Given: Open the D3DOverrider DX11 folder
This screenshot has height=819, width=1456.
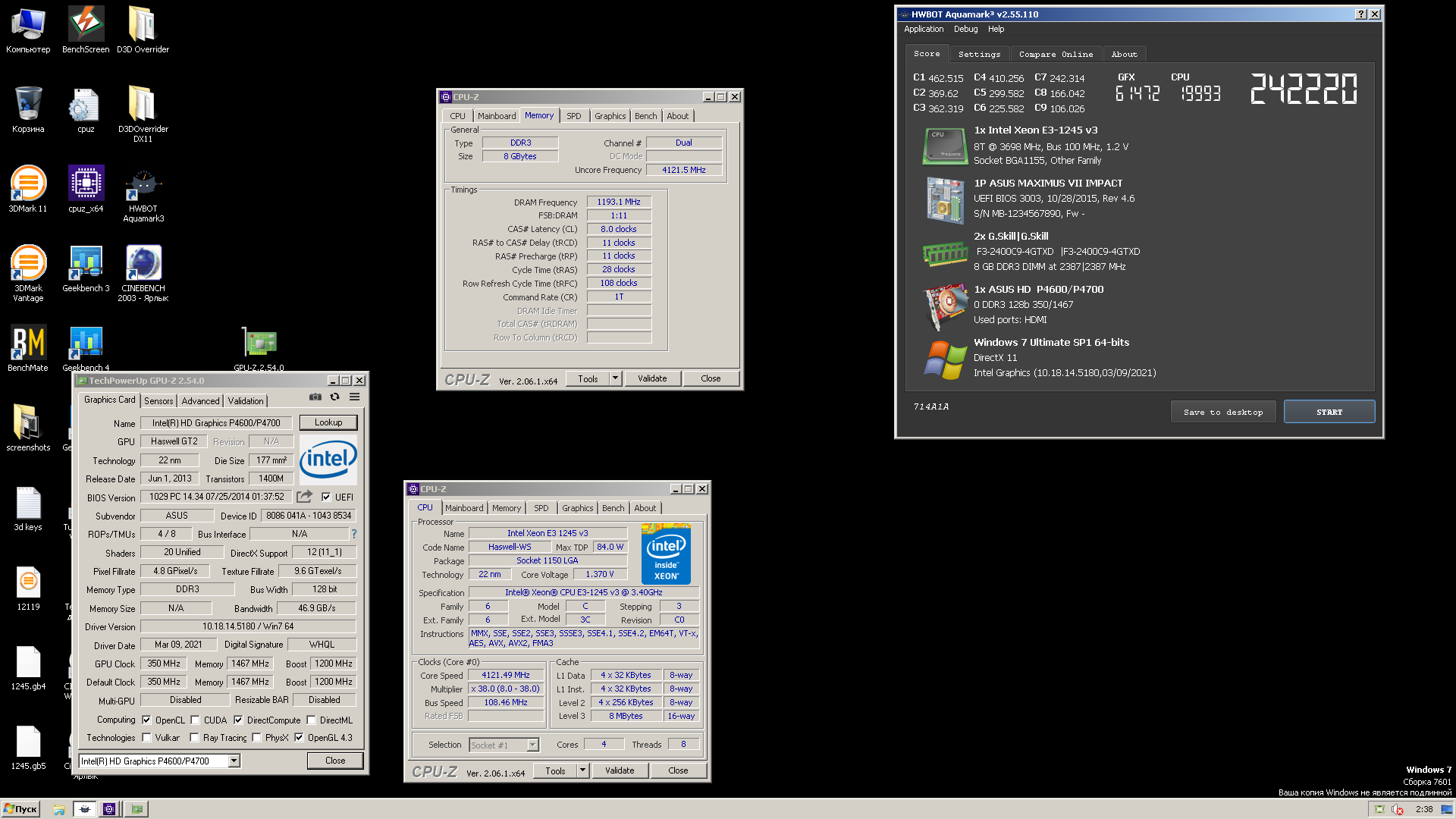Looking at the screenshot, I should point(143,114).
